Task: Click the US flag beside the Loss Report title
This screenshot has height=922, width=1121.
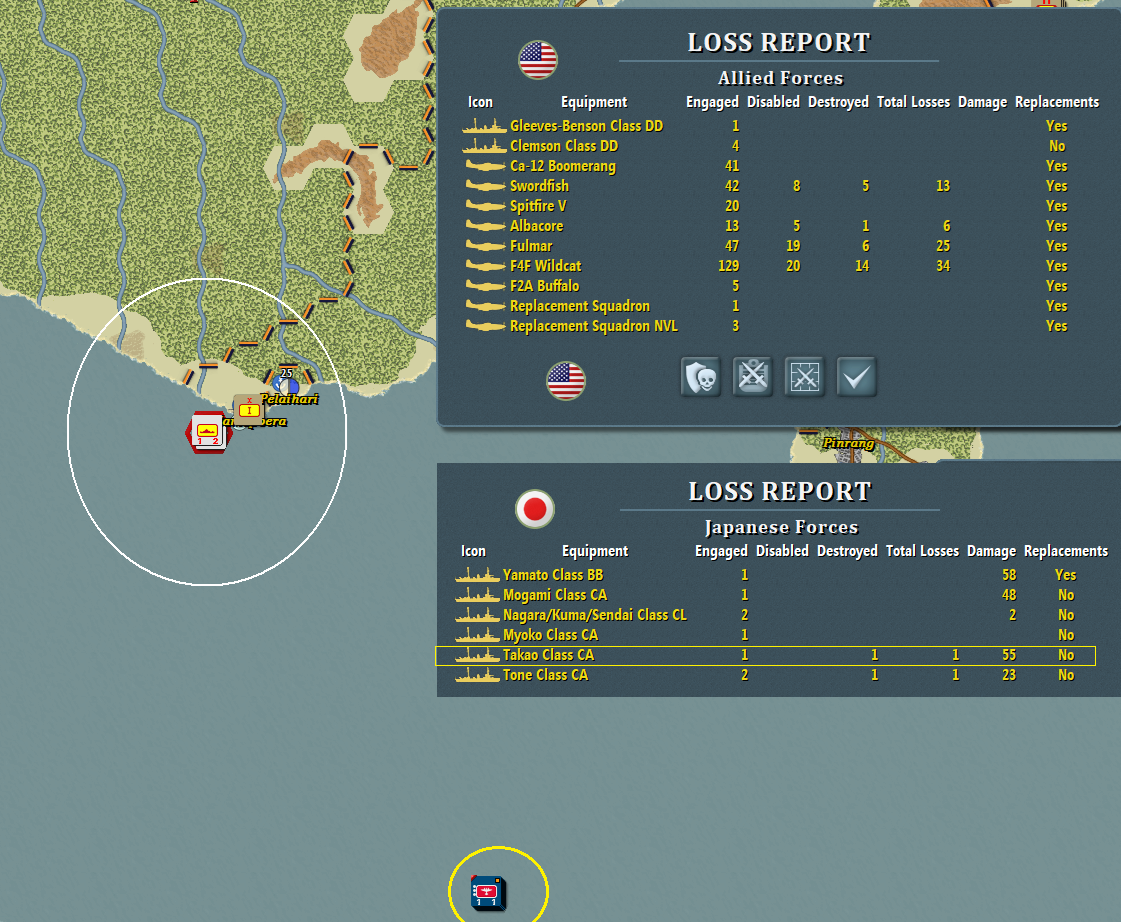Action: point(538,60)
